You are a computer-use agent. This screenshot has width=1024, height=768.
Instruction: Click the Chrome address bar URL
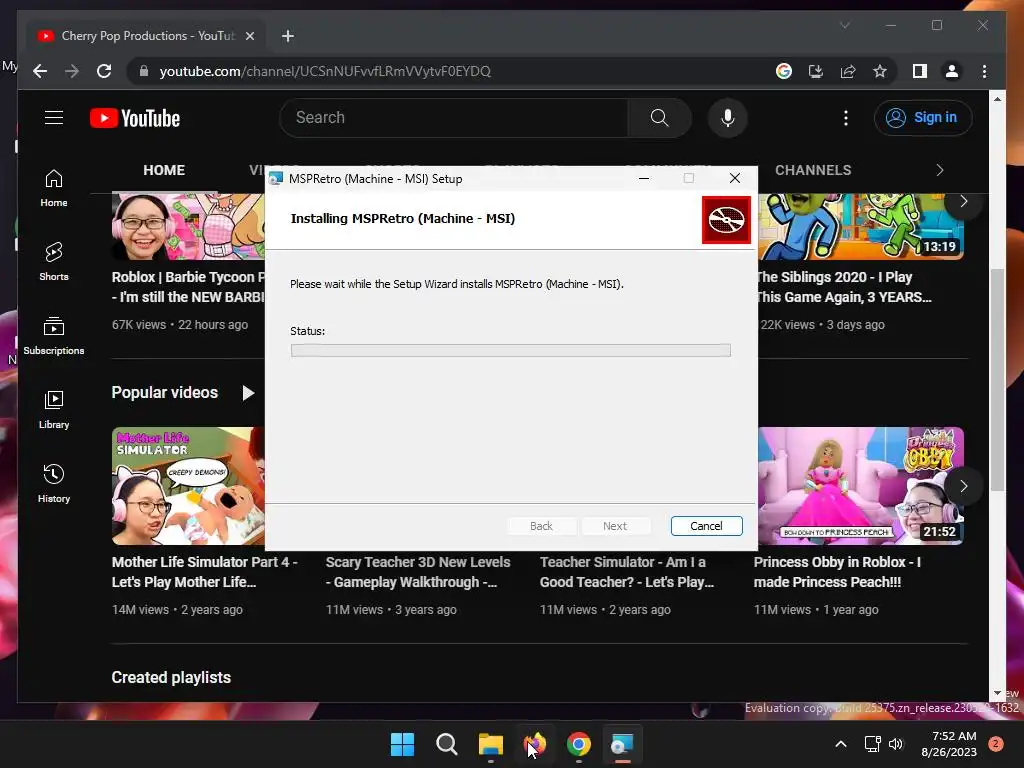[325, 71]
